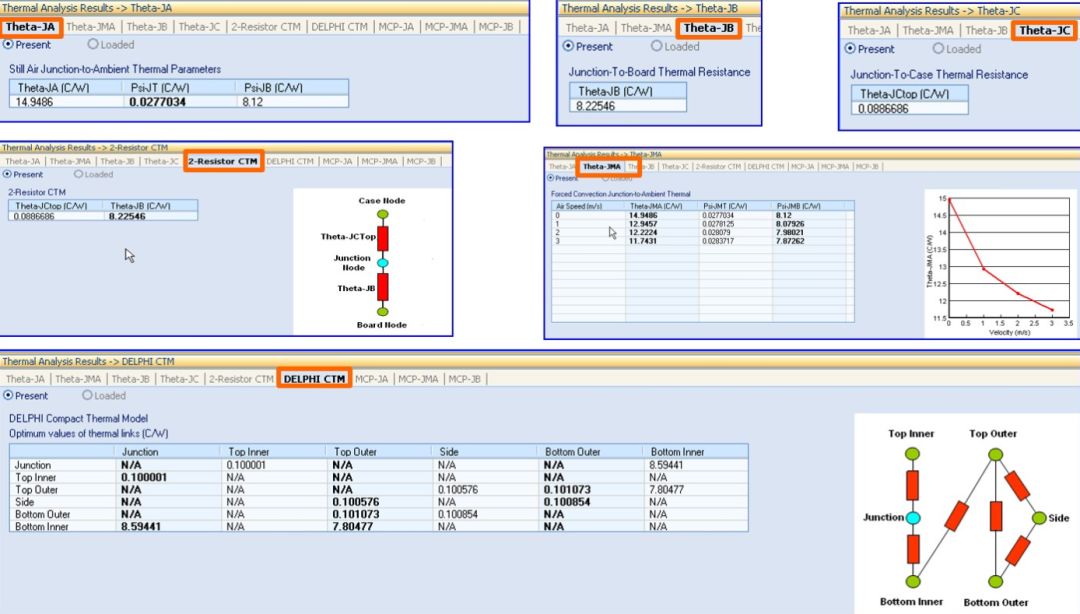Click the Bottom Outer column header in DELPHI table
The height and width of the screenshot is (614, 1080).
coord(575,452)
